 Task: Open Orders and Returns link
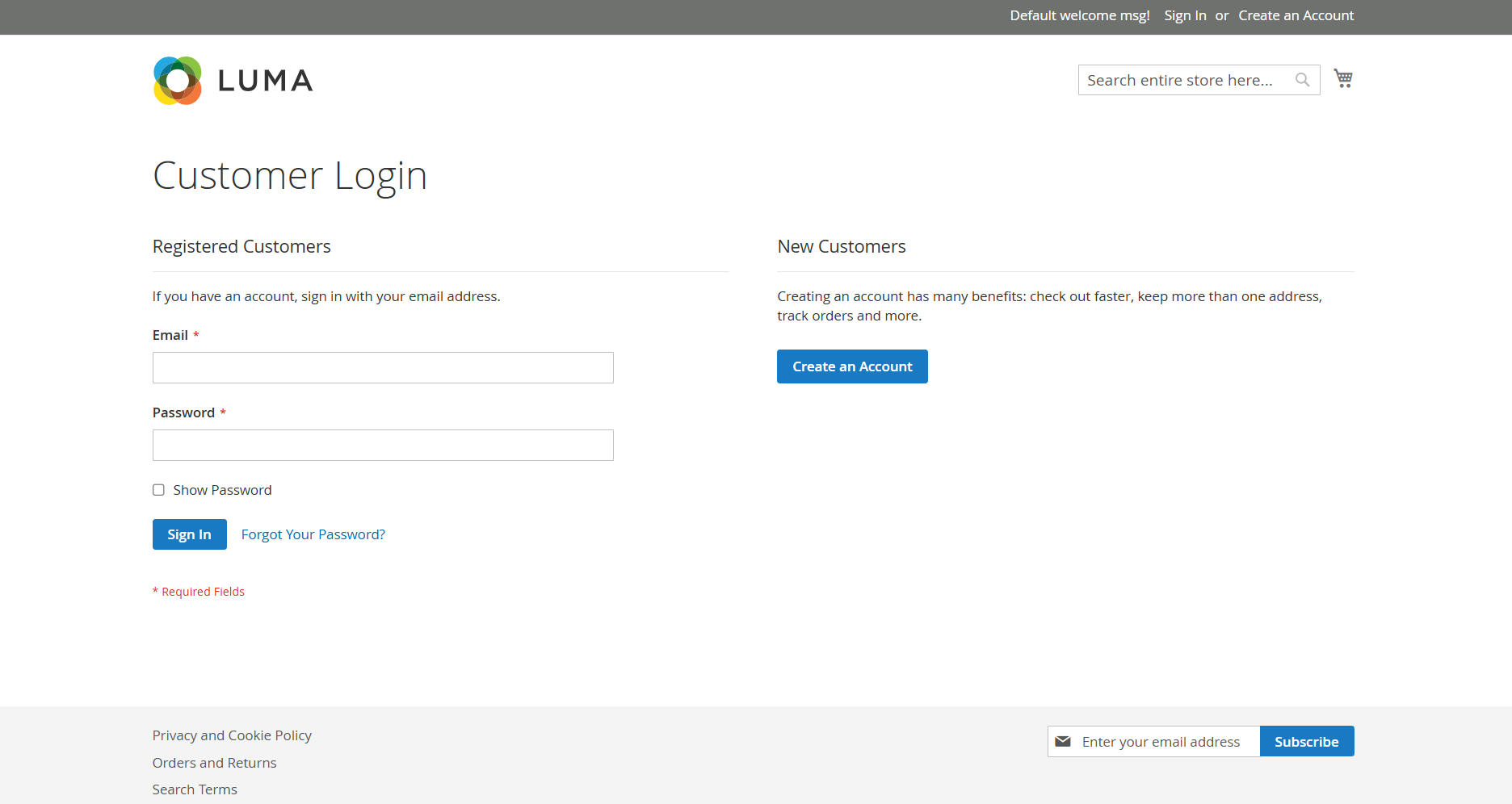[x=214, y=763]
